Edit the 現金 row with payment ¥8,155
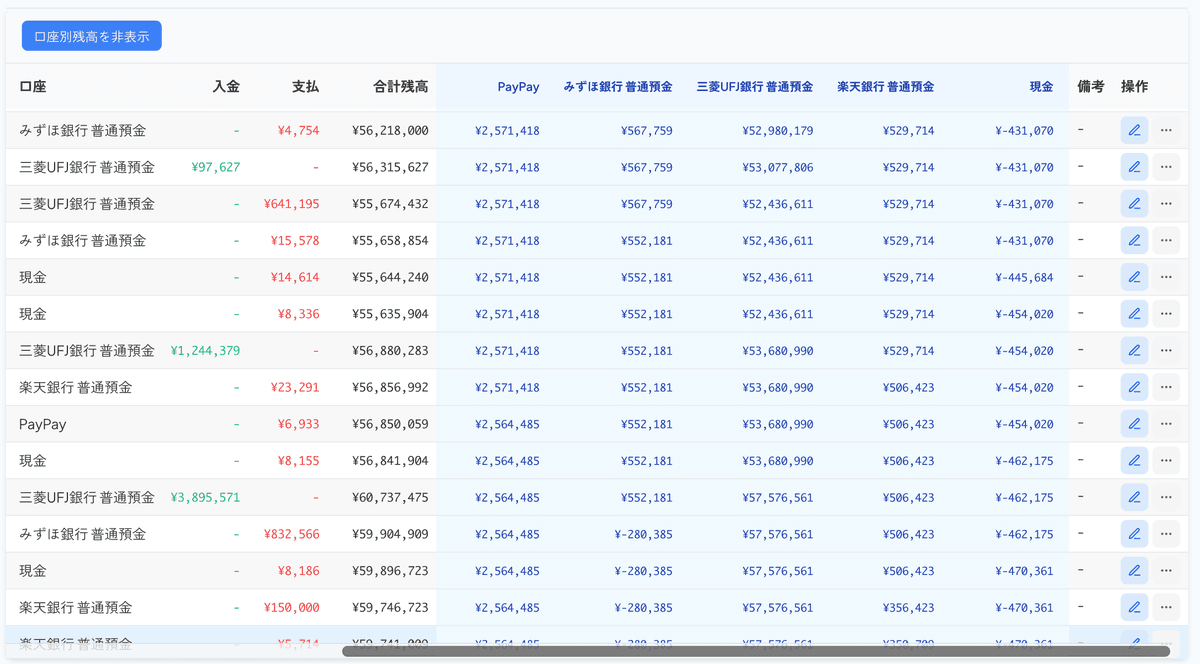Image resolution: width=1200 pixels, height=664 pixels. pos(1134,460)
